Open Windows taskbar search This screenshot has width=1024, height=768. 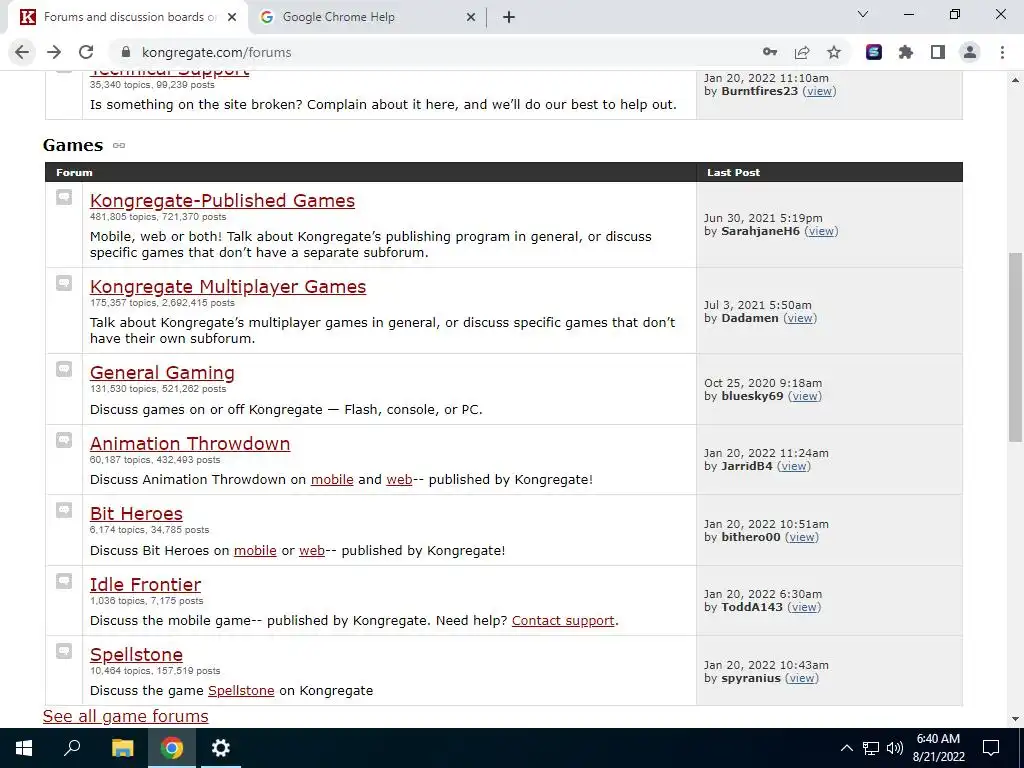point(72,748)
